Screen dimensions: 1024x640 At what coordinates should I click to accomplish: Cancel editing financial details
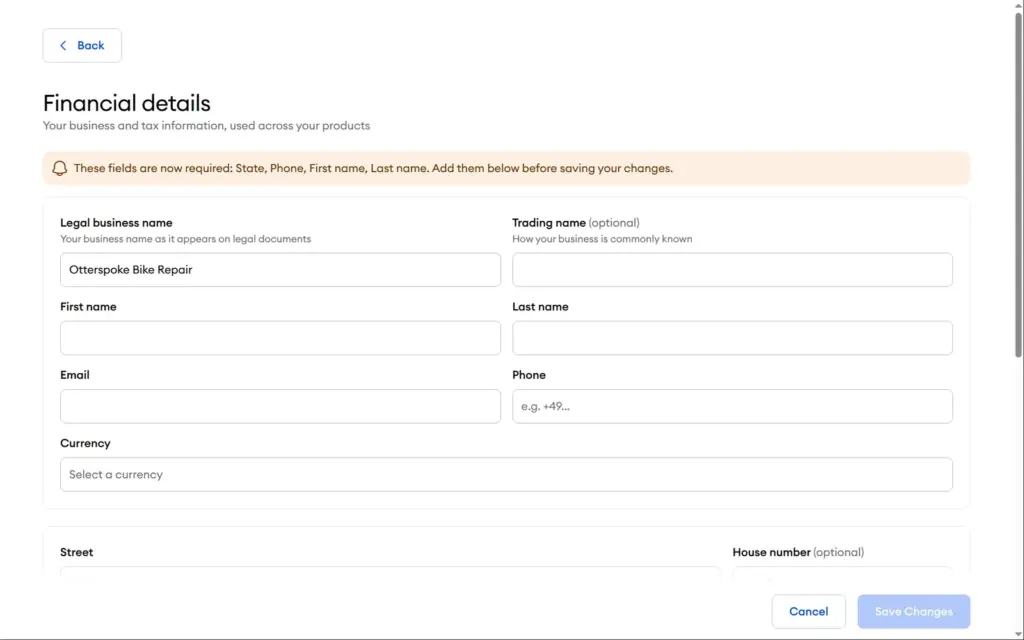pos(808,611)
